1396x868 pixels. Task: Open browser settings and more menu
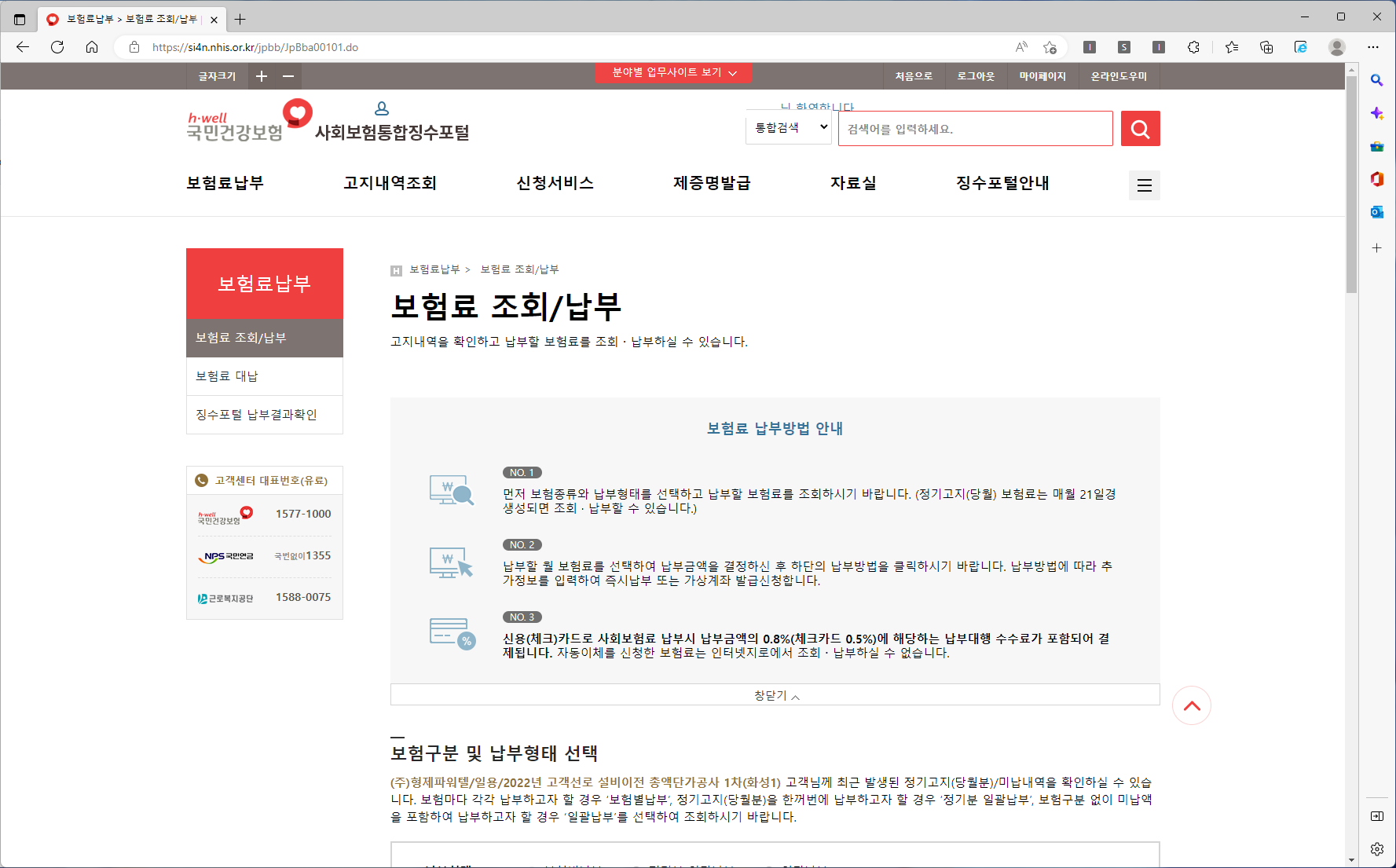(x=1373, y=47)
